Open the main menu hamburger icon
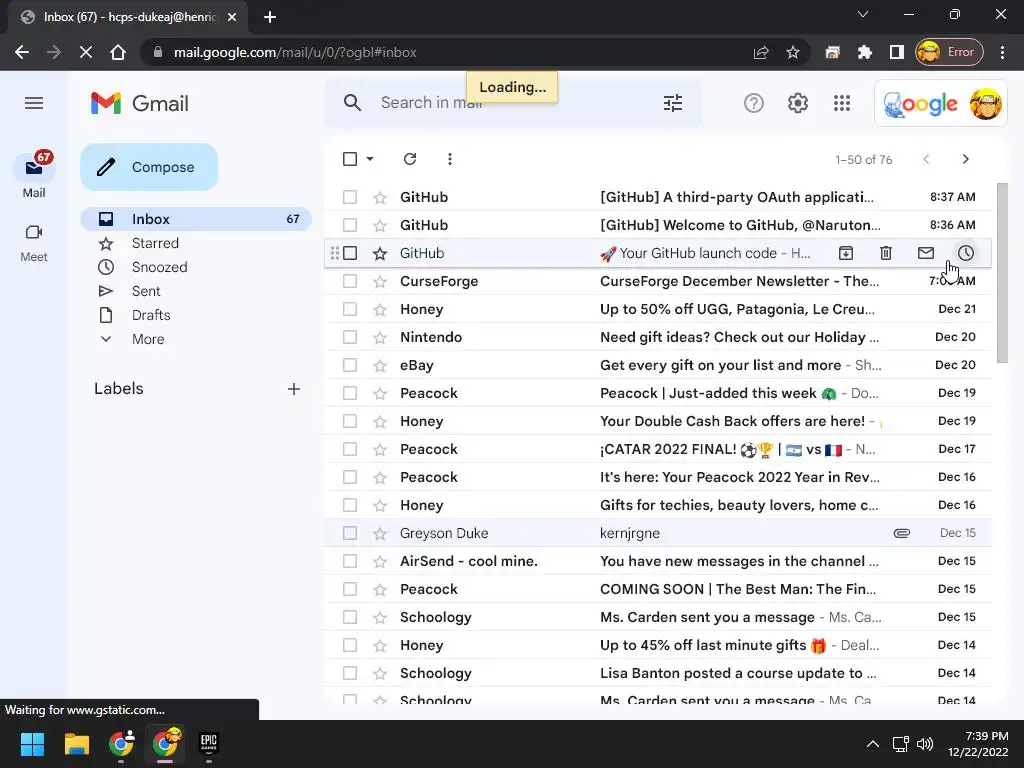 [34, 103]
